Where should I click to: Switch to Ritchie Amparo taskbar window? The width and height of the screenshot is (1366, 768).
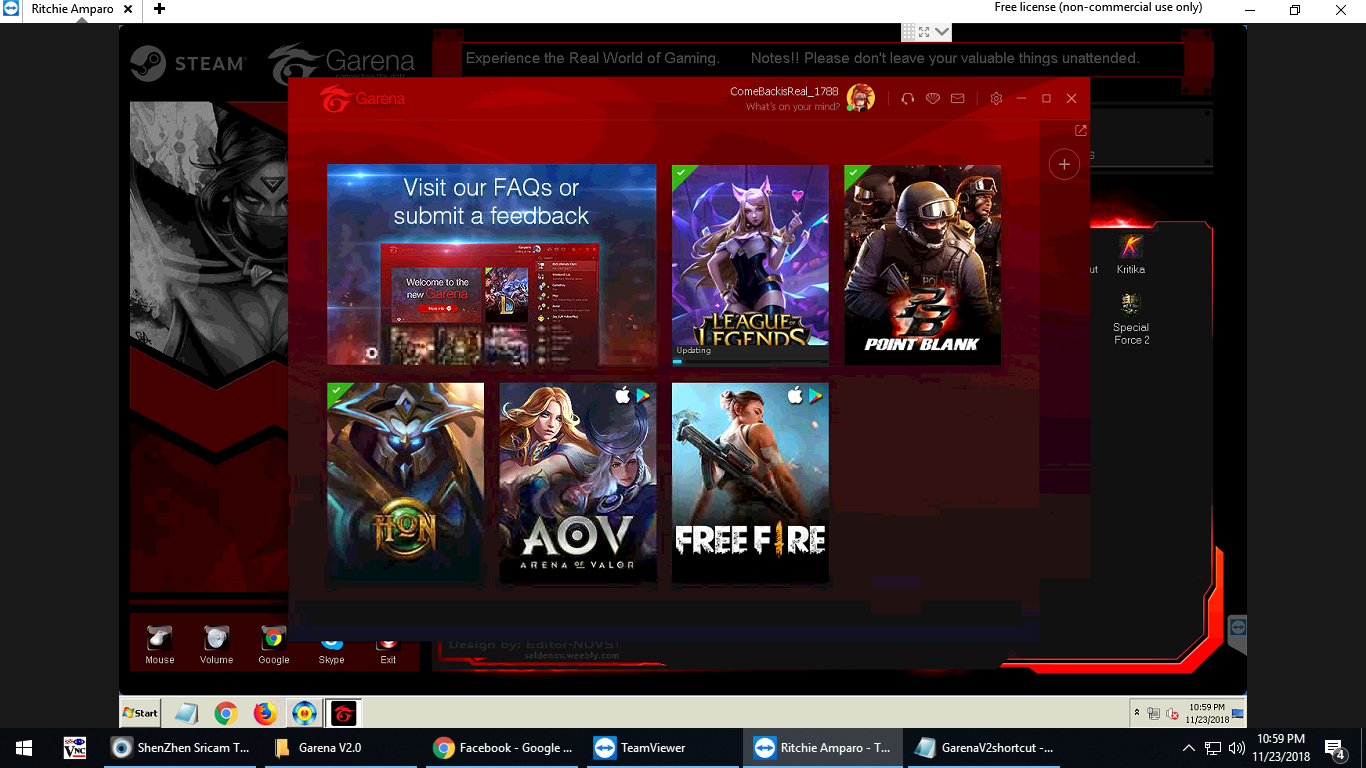coord(823,748)
